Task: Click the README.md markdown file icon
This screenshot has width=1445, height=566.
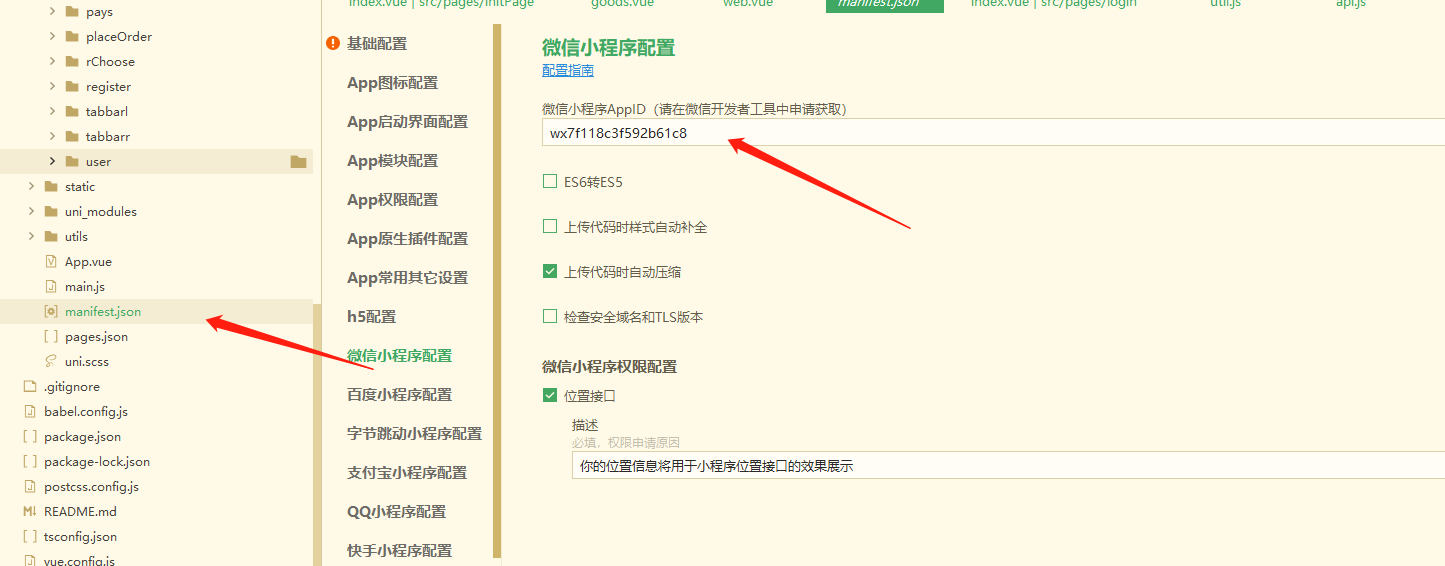Action: [x=30, y=512]
